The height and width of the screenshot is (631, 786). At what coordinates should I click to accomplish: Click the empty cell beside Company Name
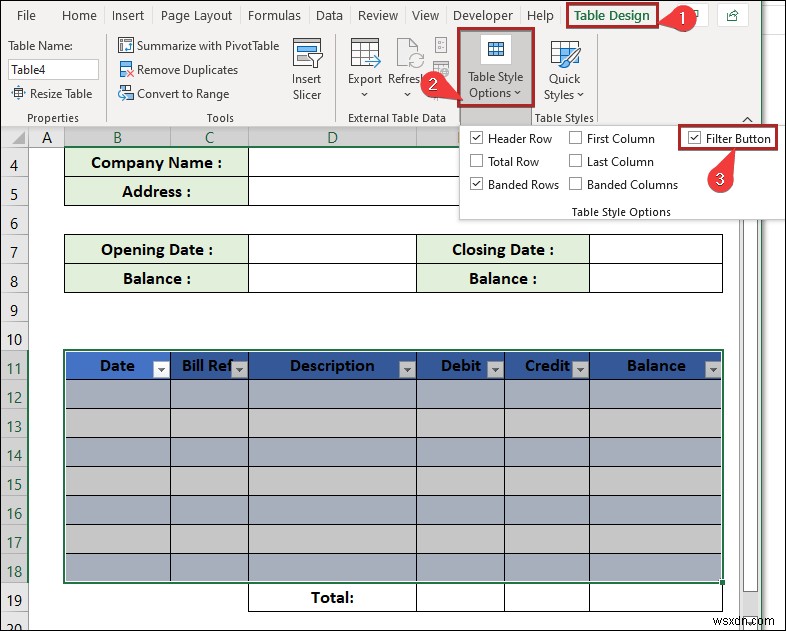(x=354, y=162)
